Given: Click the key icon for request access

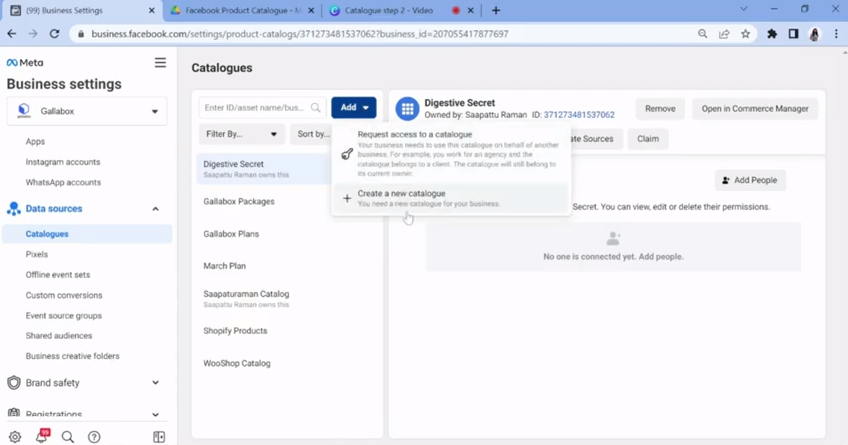Looking at the screenshot, I should click(x=347, y=154).
